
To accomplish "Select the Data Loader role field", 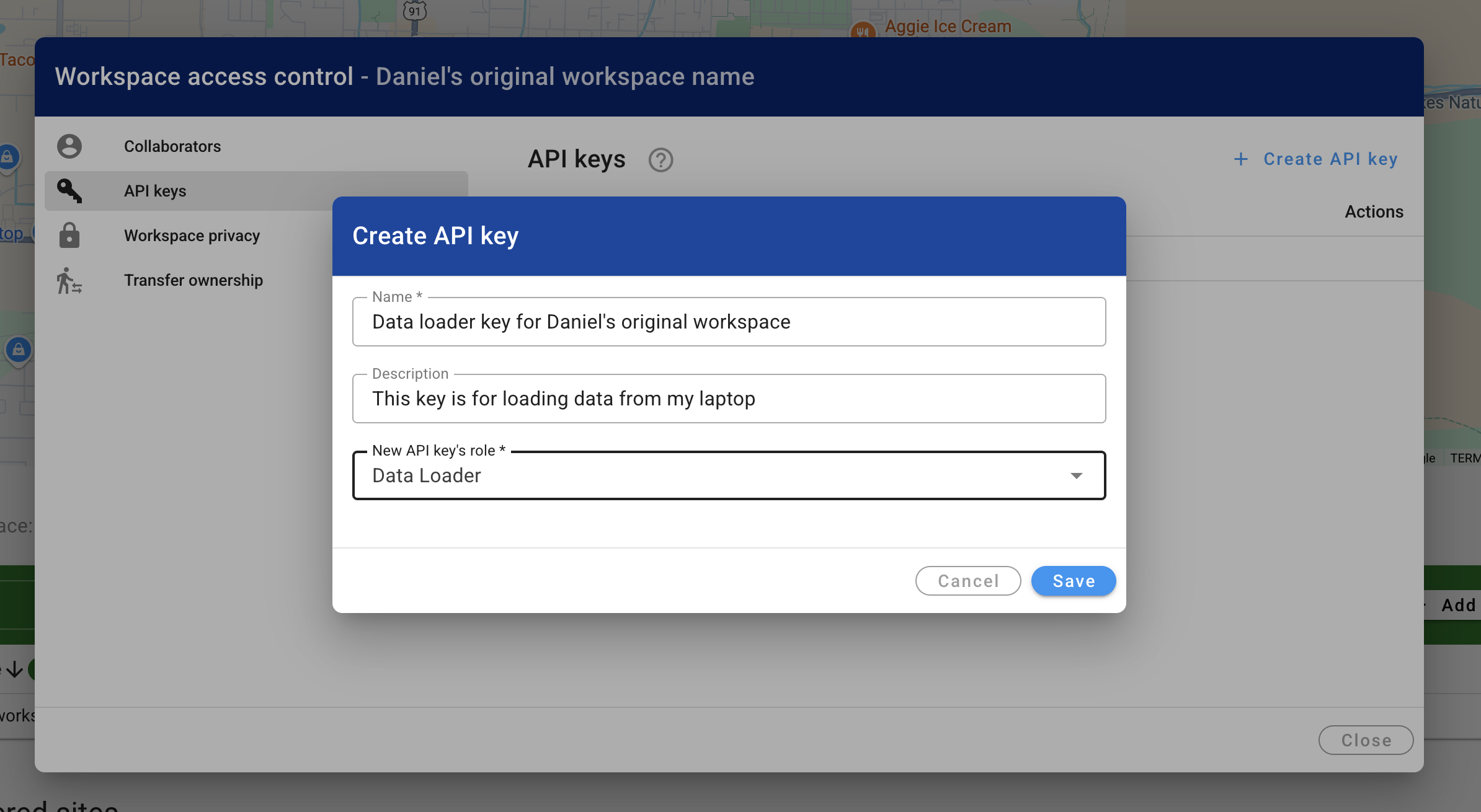I will pyautogui.click(x=729, y=475).
